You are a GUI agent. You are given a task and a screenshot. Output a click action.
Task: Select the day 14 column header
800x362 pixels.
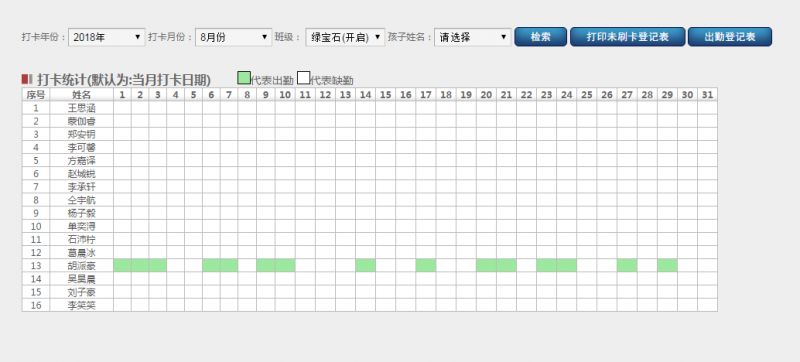365,94
